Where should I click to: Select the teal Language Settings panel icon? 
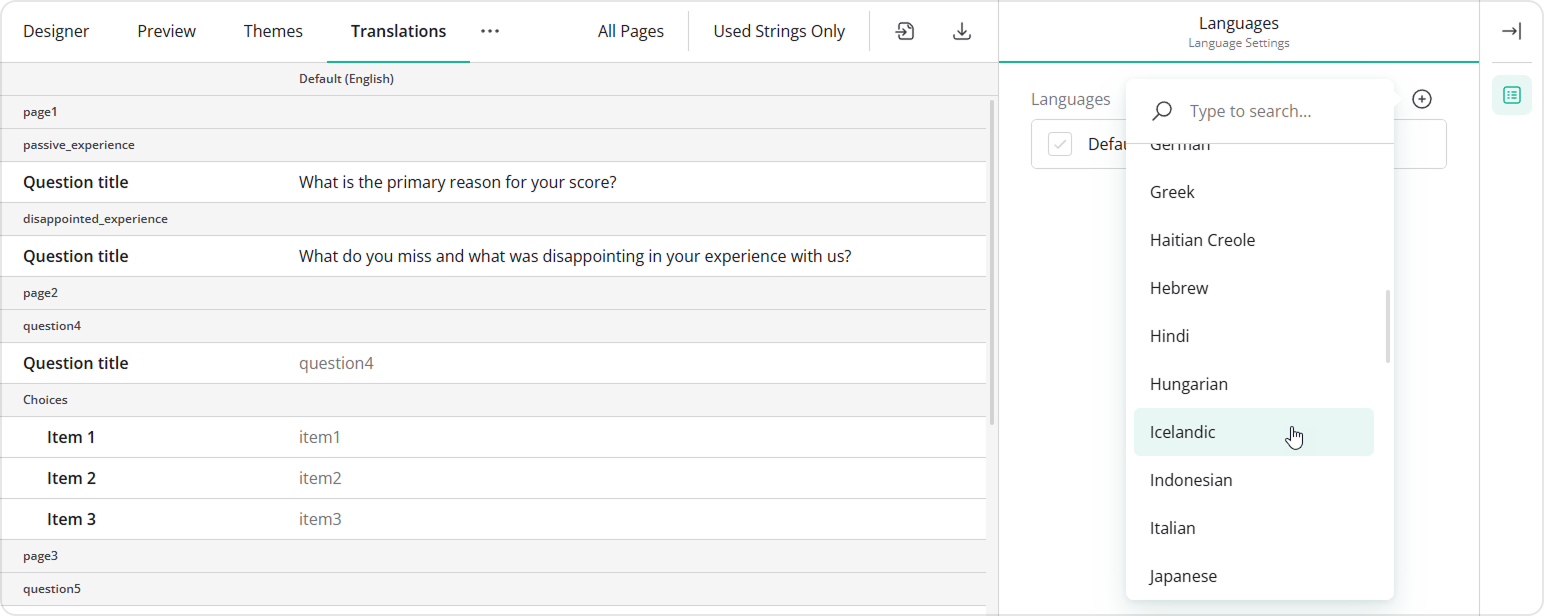pos(1511,95)
